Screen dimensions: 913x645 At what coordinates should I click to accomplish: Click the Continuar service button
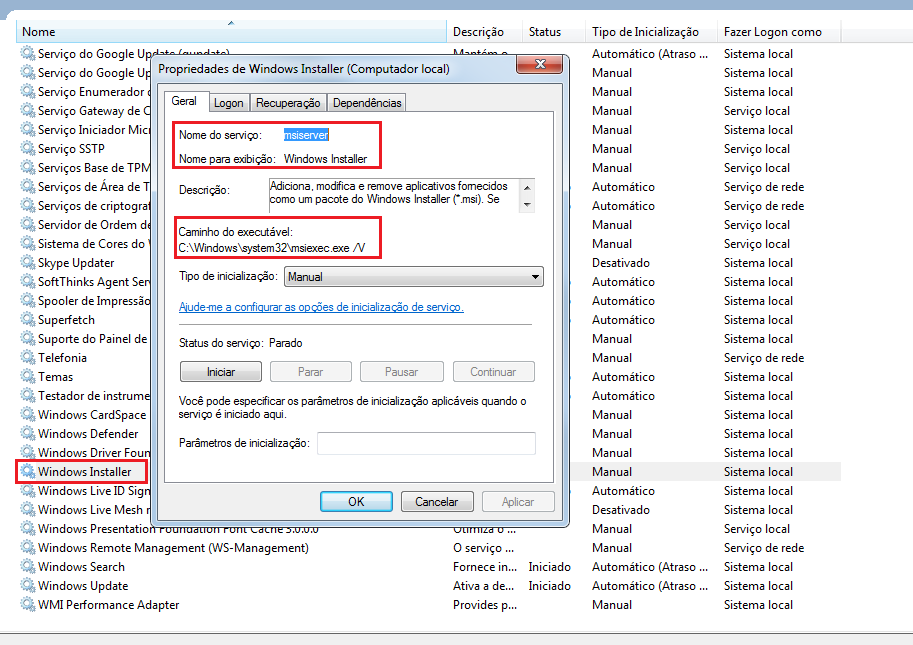[493, 371]
